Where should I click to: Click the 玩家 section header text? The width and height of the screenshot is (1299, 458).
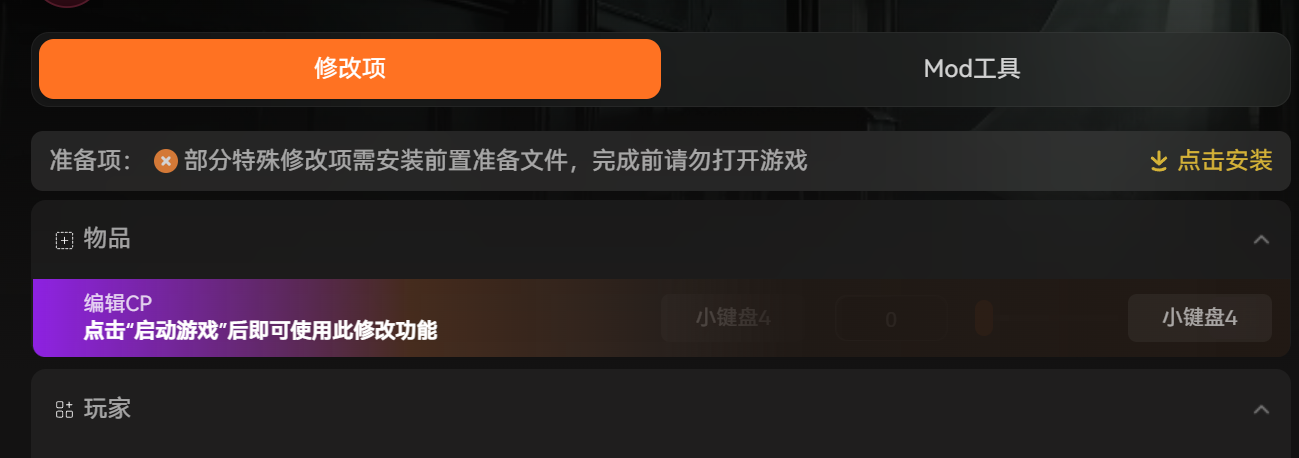point(107,409)
